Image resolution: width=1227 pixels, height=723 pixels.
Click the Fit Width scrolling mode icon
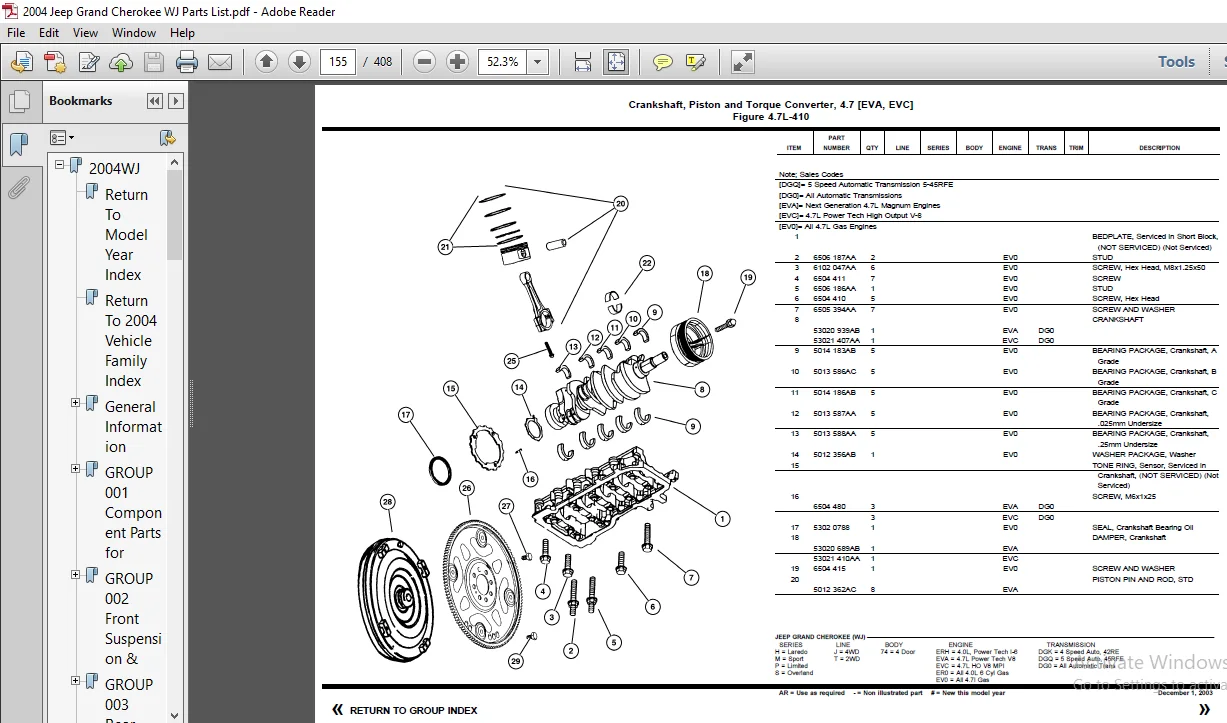pyautogui.click(x=582, y=62)
